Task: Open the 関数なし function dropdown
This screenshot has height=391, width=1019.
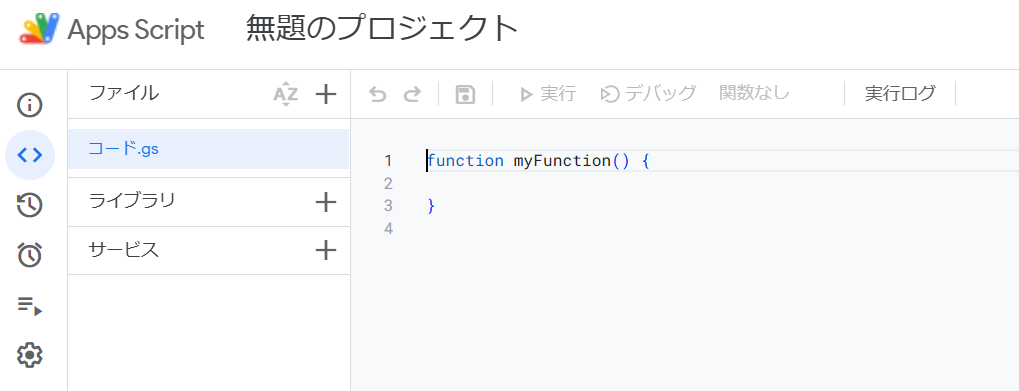Action: pyautogui.click(x=755, y=94)
